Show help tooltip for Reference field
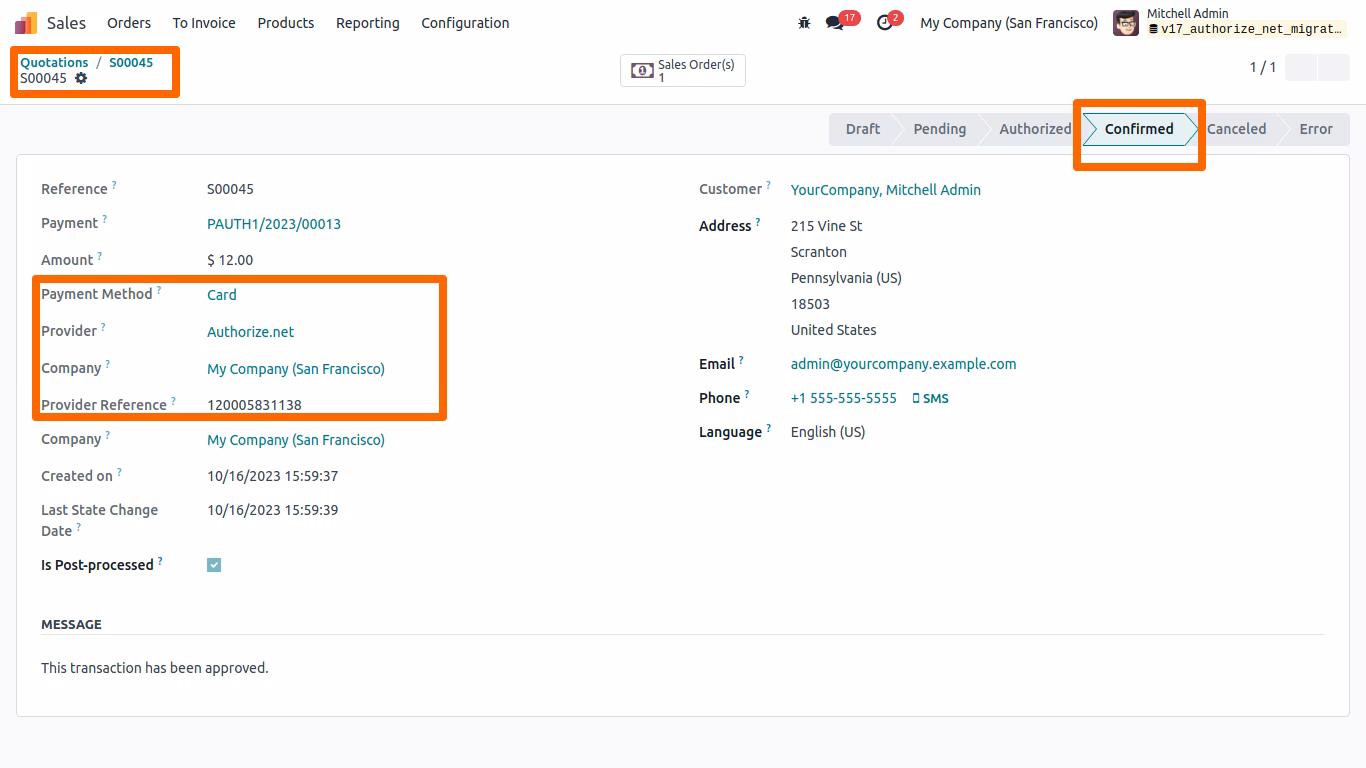Image resolution: width=1366 pixels, height=768 pixels. (x=114, y=185)
